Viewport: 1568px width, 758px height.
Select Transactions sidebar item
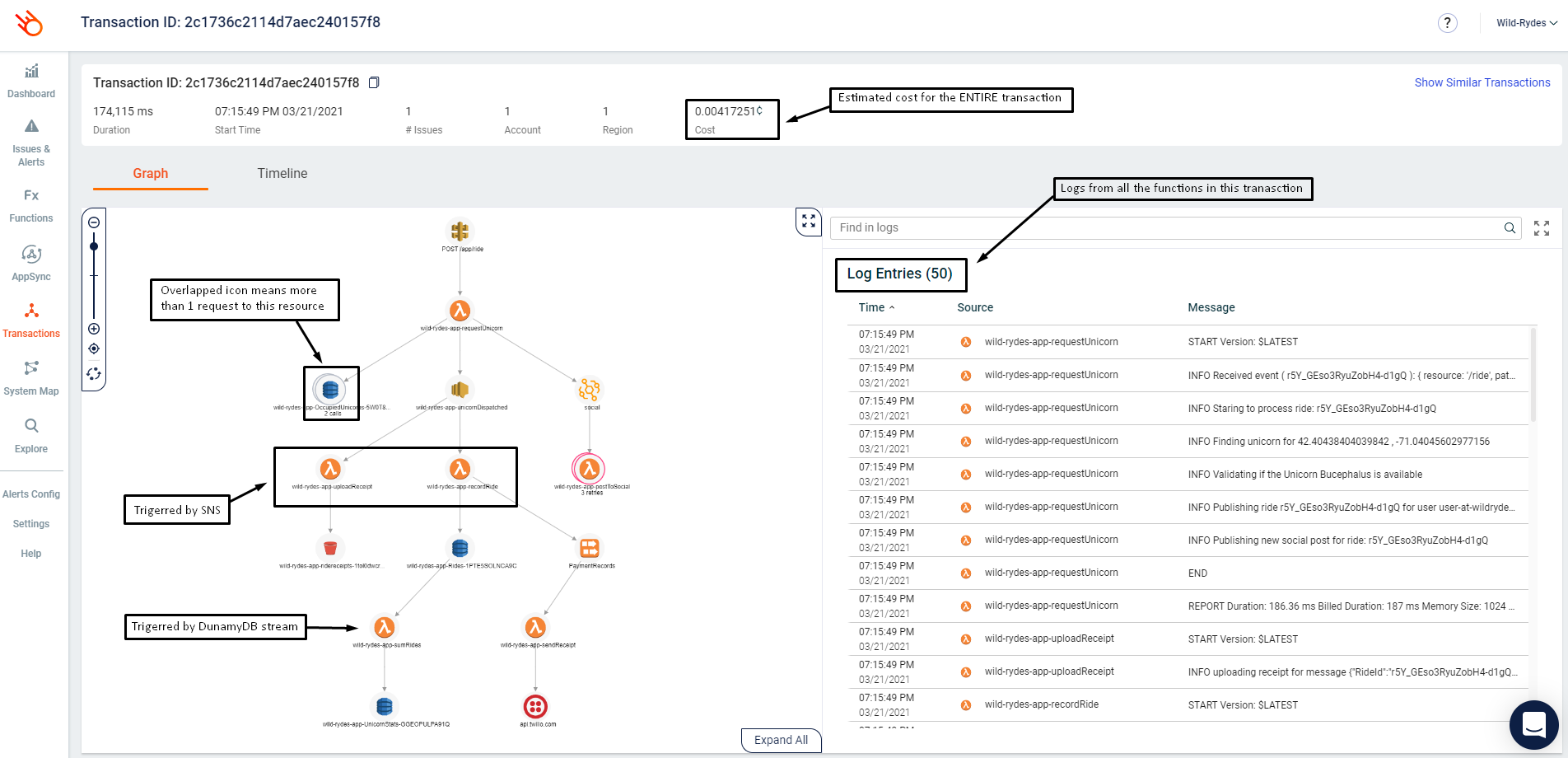click(x=31, y=321)
